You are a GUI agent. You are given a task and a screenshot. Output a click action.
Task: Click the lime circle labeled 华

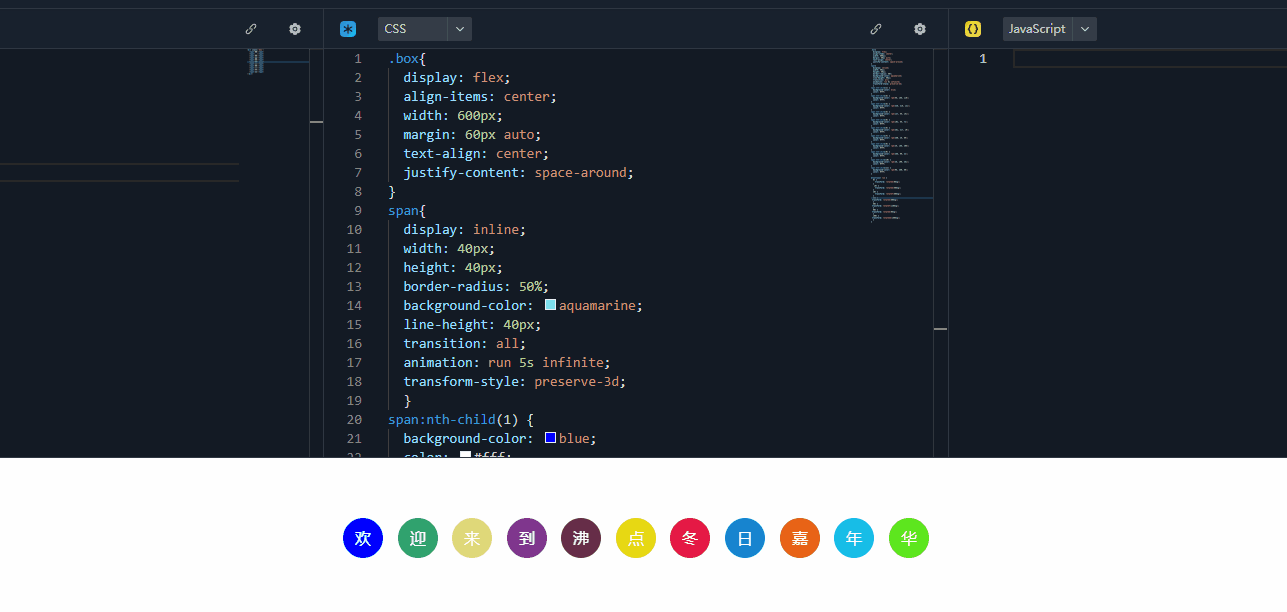point(909,538)
